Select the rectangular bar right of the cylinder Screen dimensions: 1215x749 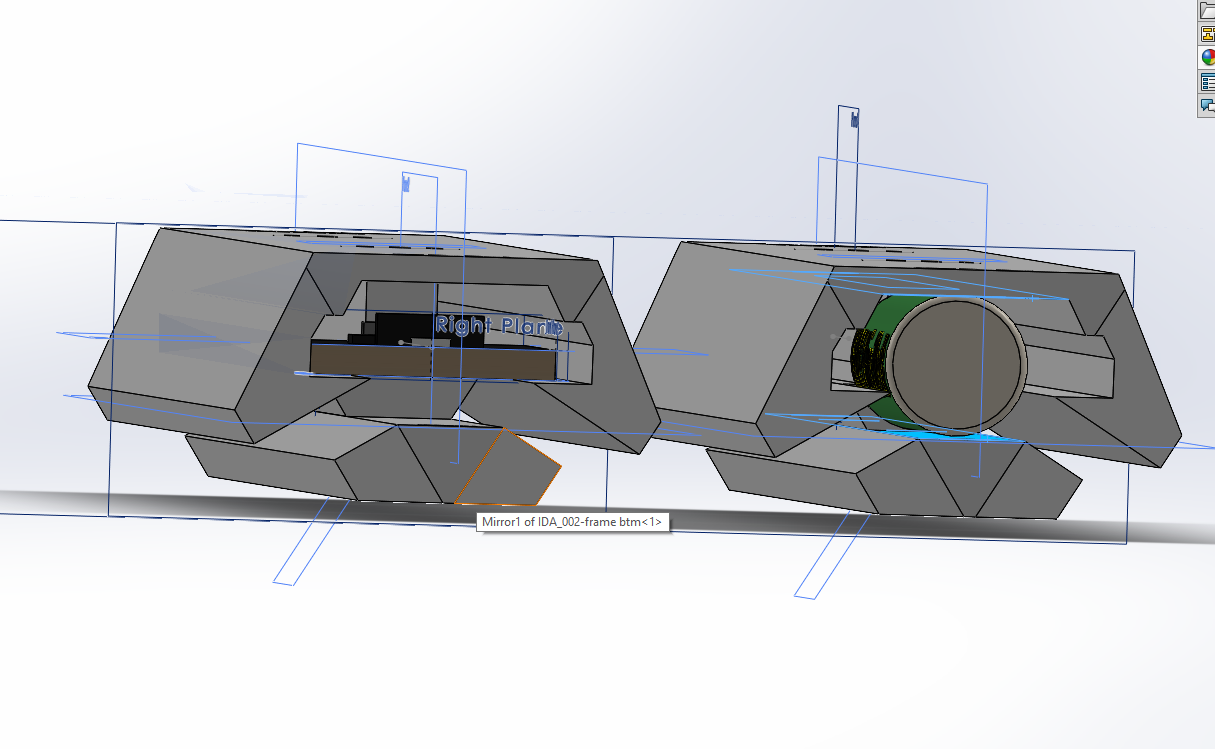(1070, 365)
